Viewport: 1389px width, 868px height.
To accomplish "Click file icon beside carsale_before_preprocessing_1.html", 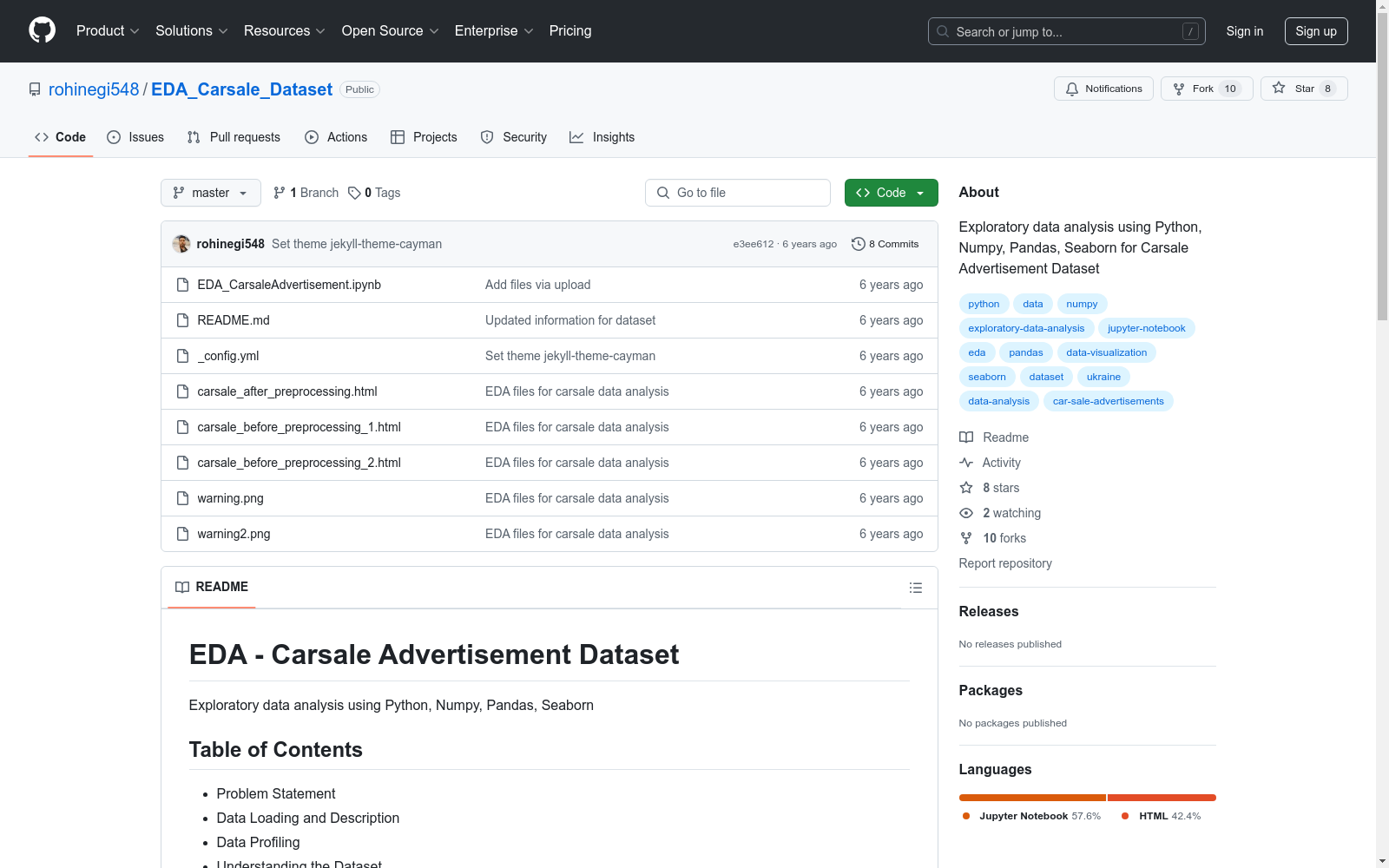I will tap(182, 427).
